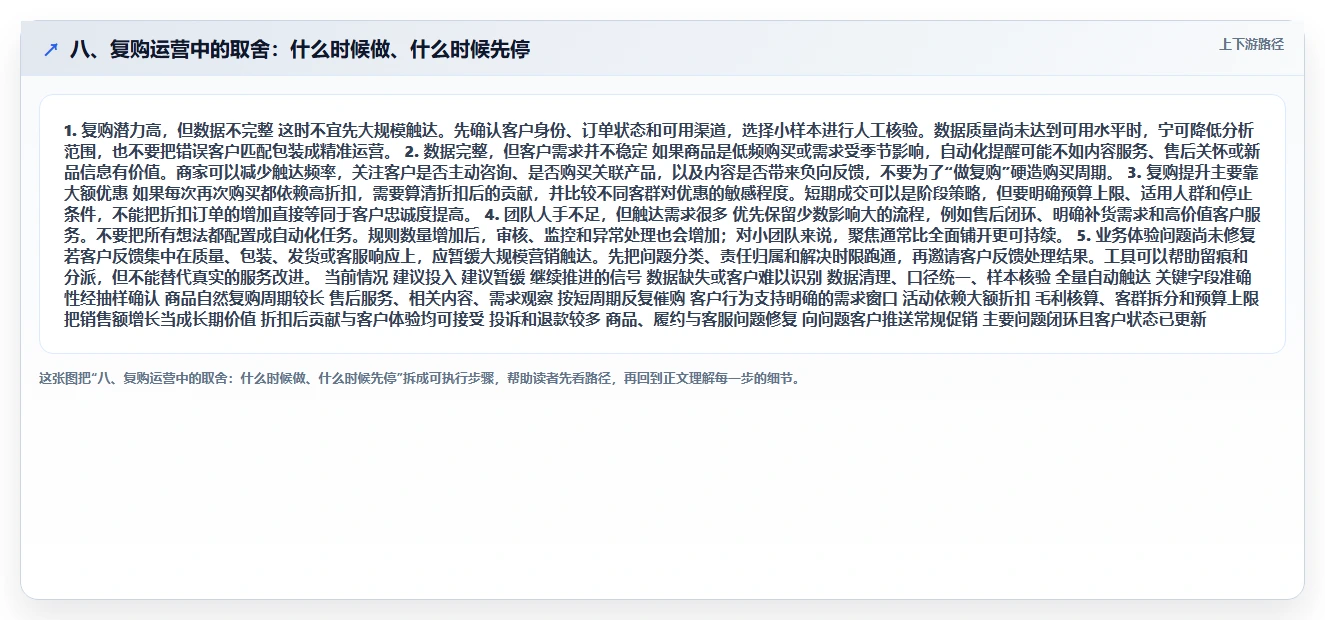Click the text 2. 数据完整，但客户需求并不稳定

(x=526, y=152)
